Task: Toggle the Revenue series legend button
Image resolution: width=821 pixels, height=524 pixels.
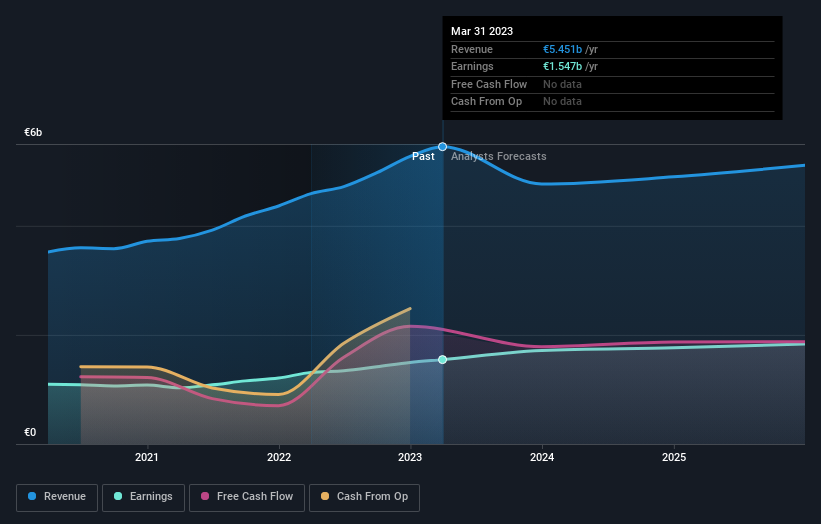Action: pos(57,497)
